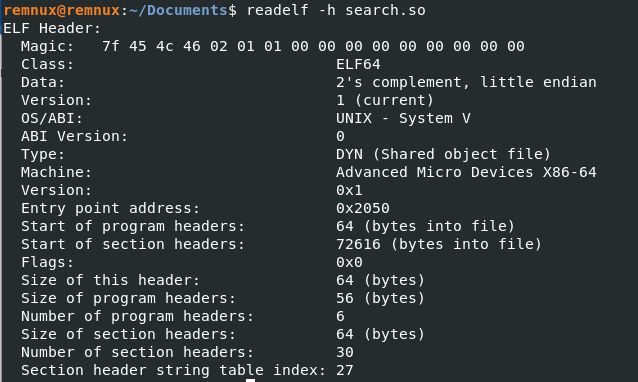Screen dimensions: 638x382
Task: Click the remnux@remnux prompt username text
Action: 62,10
